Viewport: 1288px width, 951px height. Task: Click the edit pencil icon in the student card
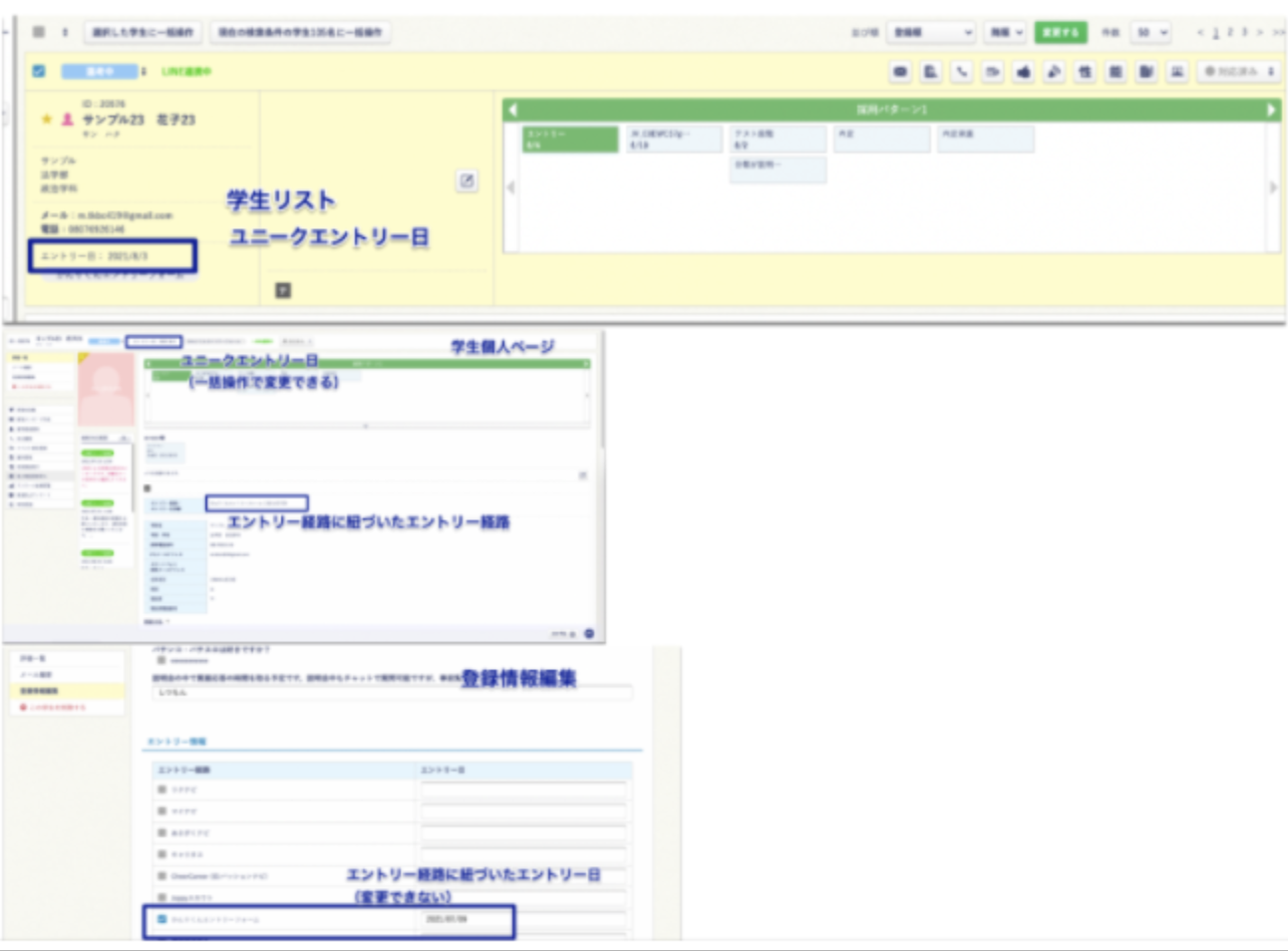(x=467, y=180)
